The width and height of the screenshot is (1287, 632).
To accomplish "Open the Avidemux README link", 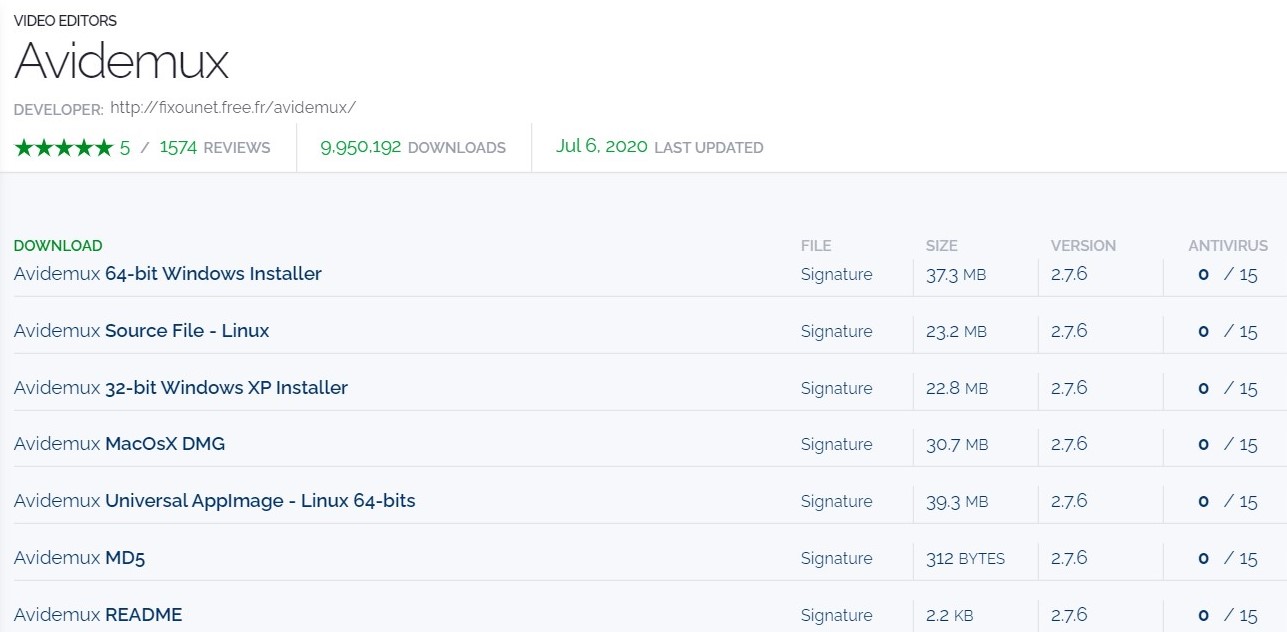I will [x=98, y=615].
